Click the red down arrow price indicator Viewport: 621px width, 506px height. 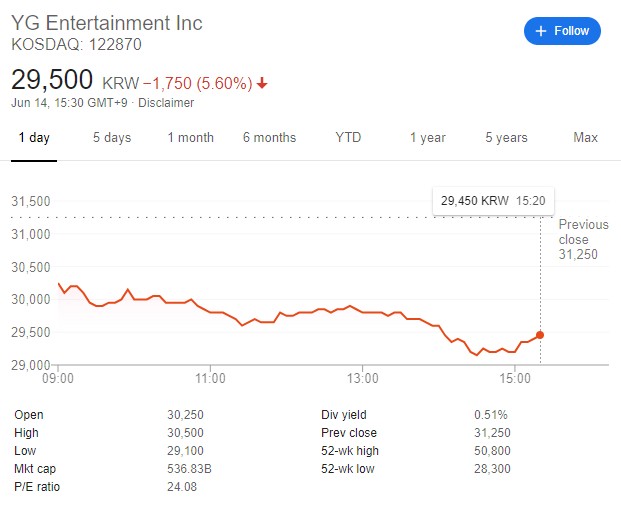pos(262,83)
